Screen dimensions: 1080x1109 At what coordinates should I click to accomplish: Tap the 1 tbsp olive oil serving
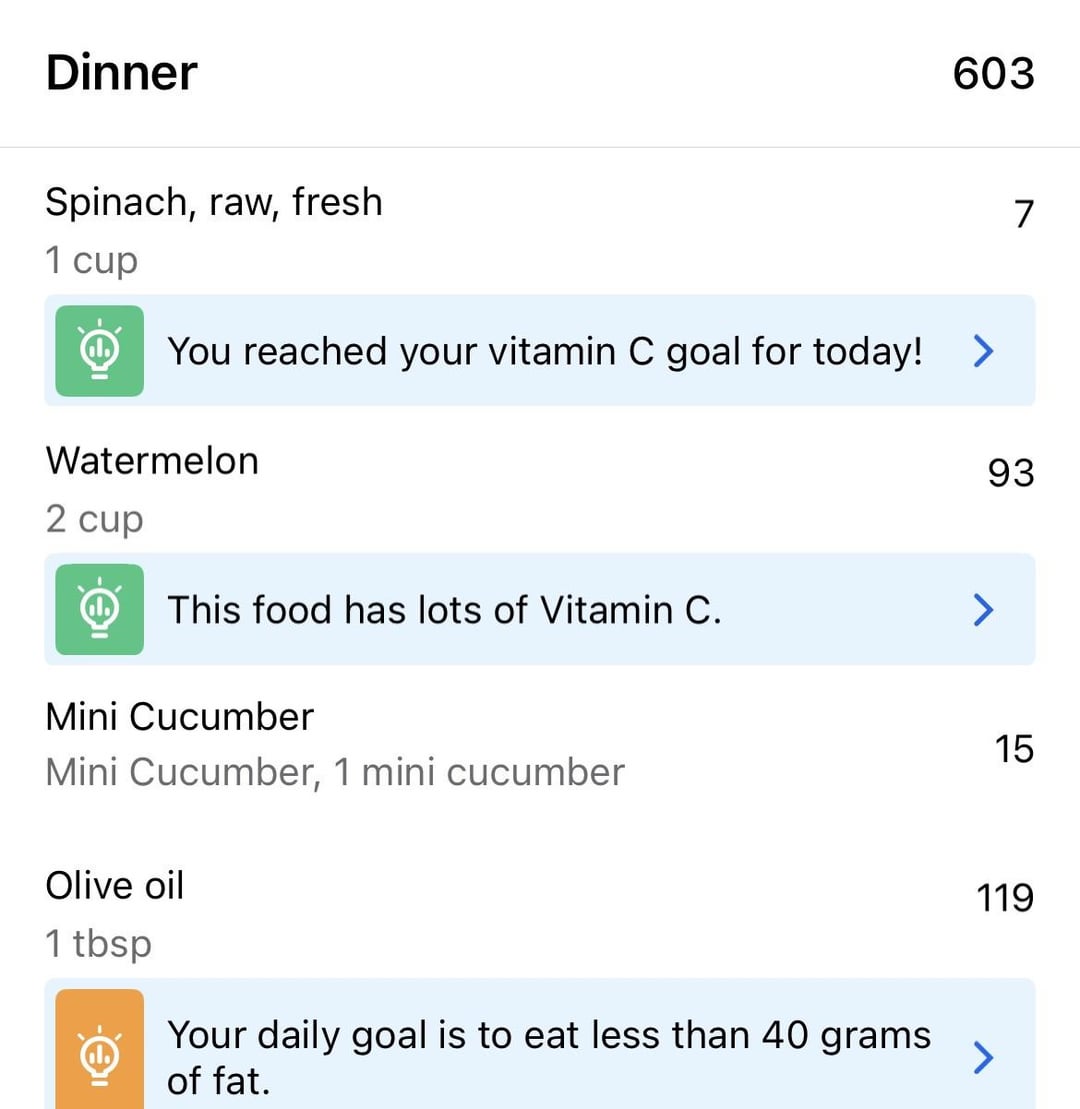coord(99,944)
